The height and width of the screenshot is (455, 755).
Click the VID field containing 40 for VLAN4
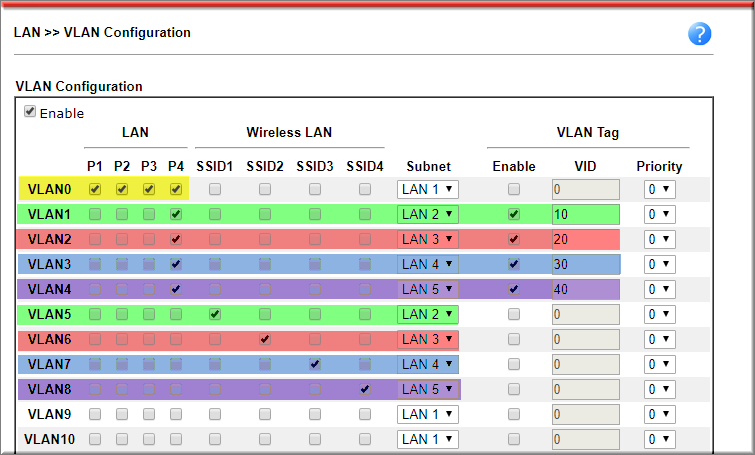point(585,289)
